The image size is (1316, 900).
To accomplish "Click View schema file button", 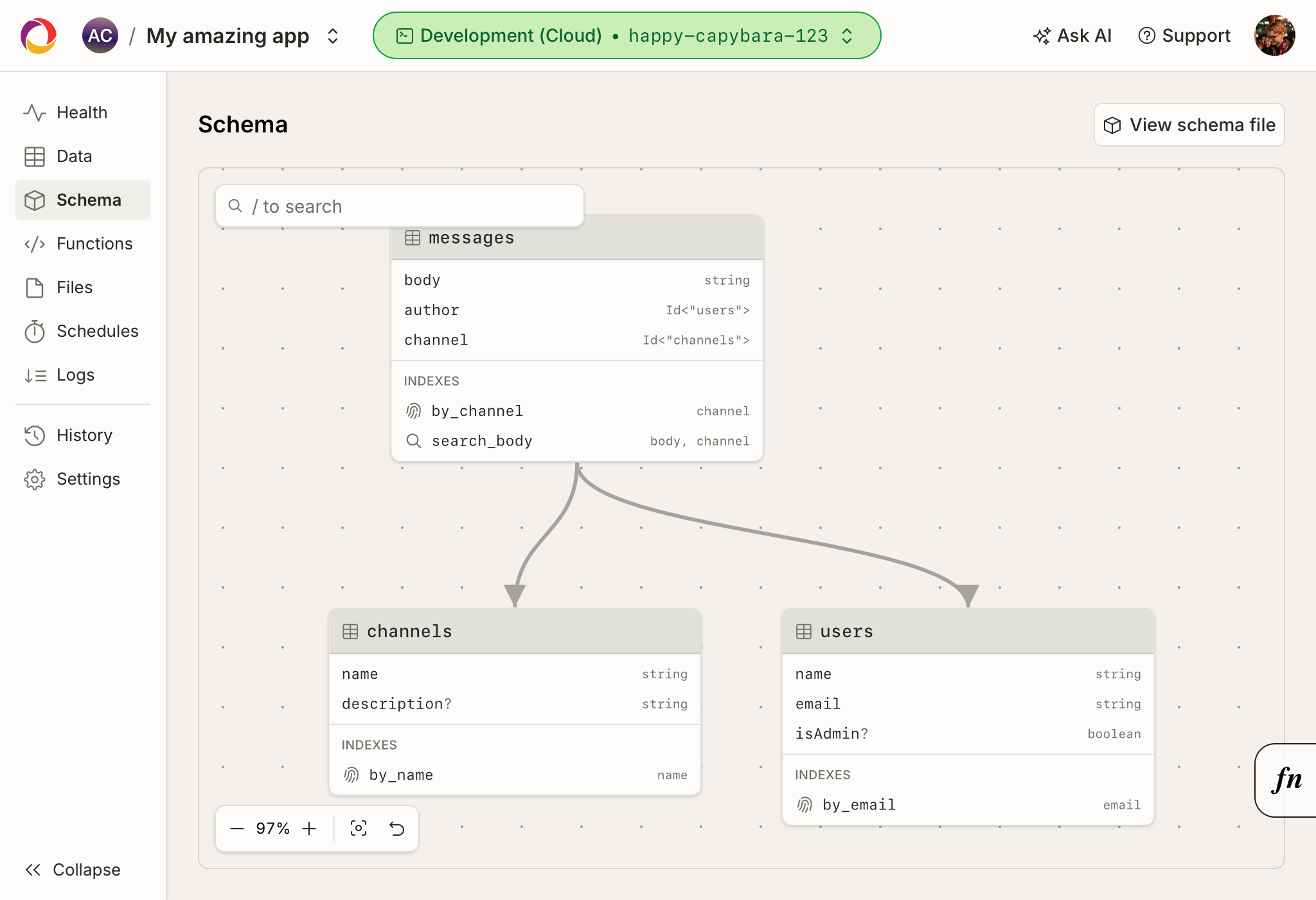I will click(1189, 125).
